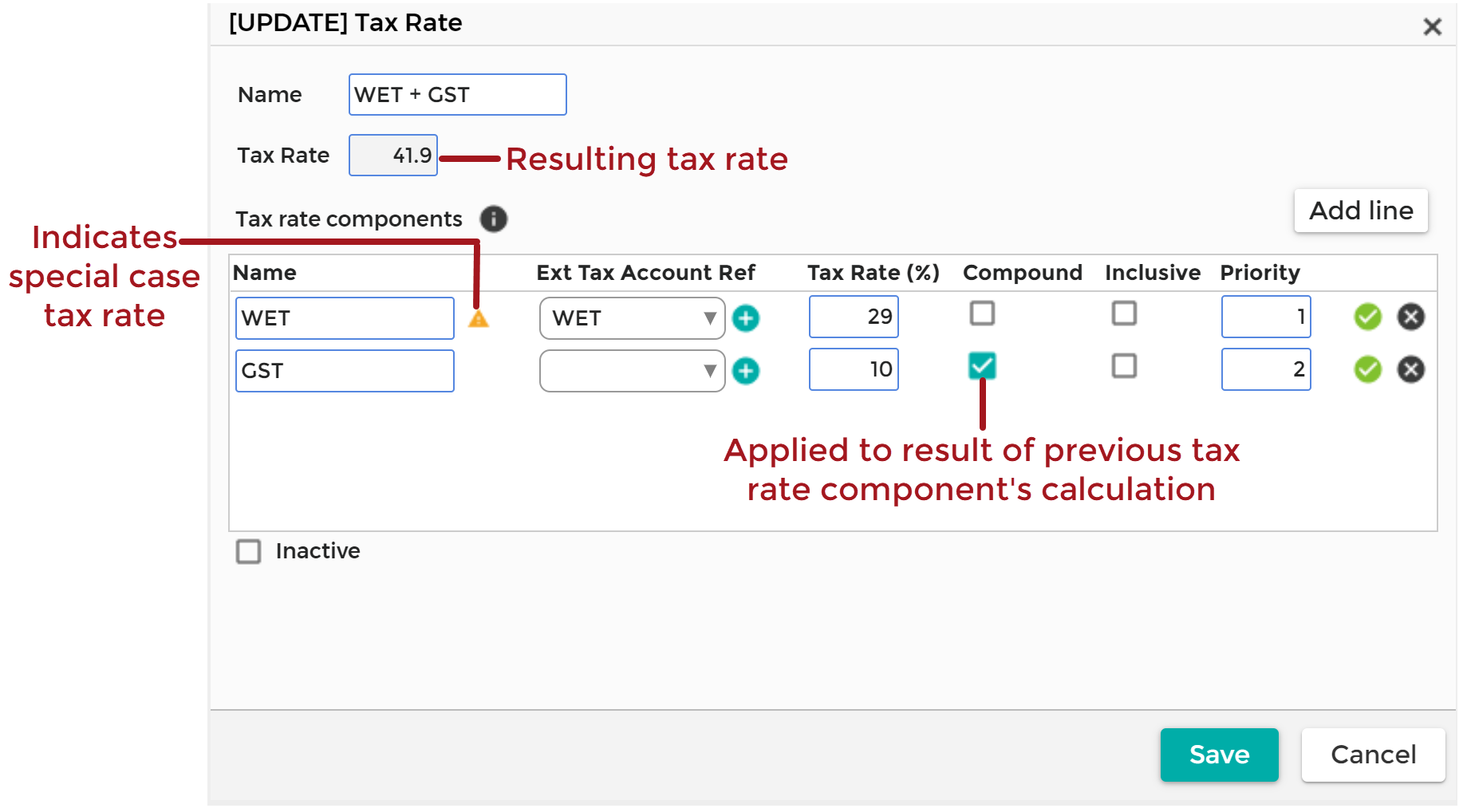
Task: Click the GST component name field
Action: (x=345, y=371)
